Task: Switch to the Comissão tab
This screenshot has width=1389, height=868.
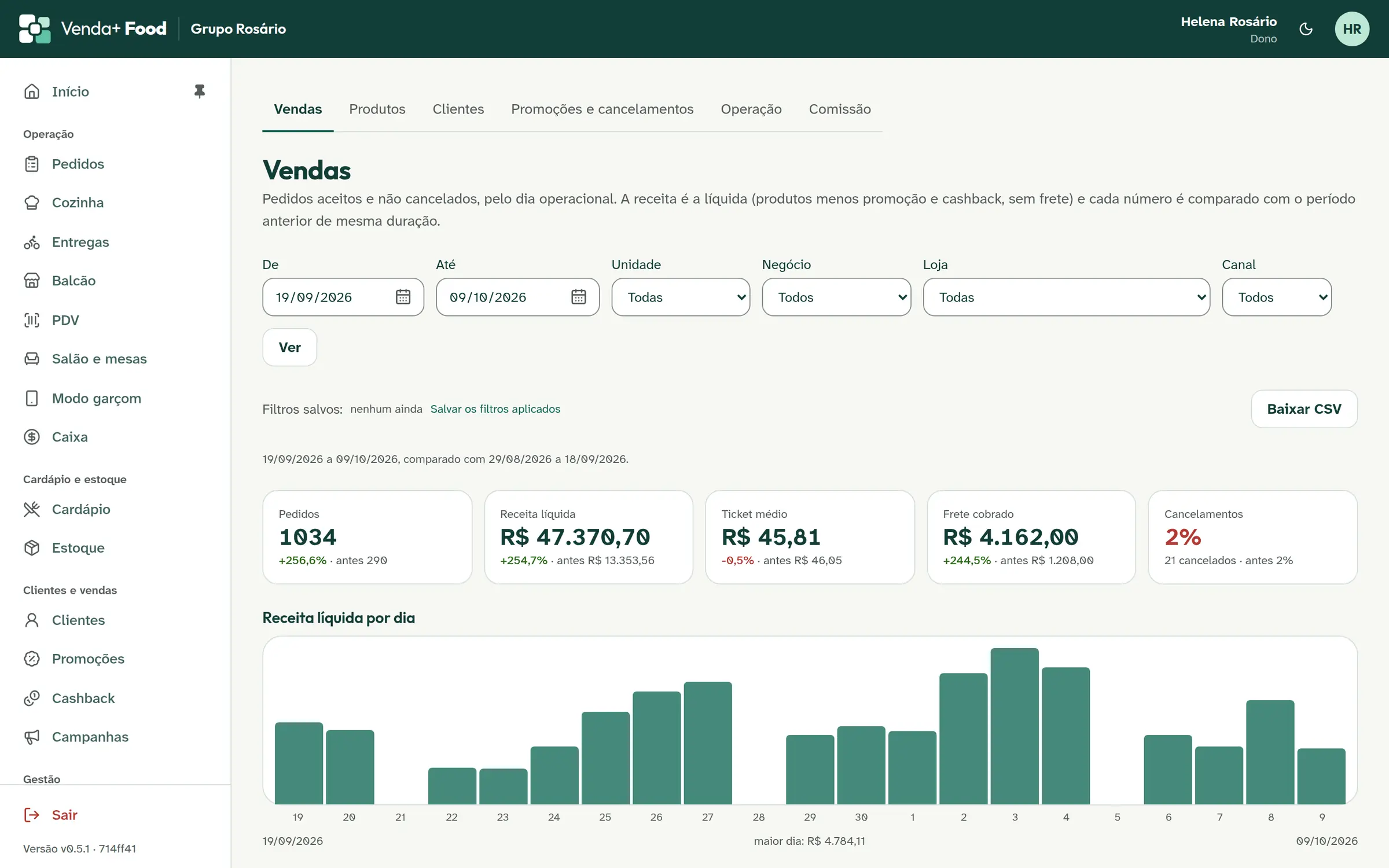Action: [840, 109]
